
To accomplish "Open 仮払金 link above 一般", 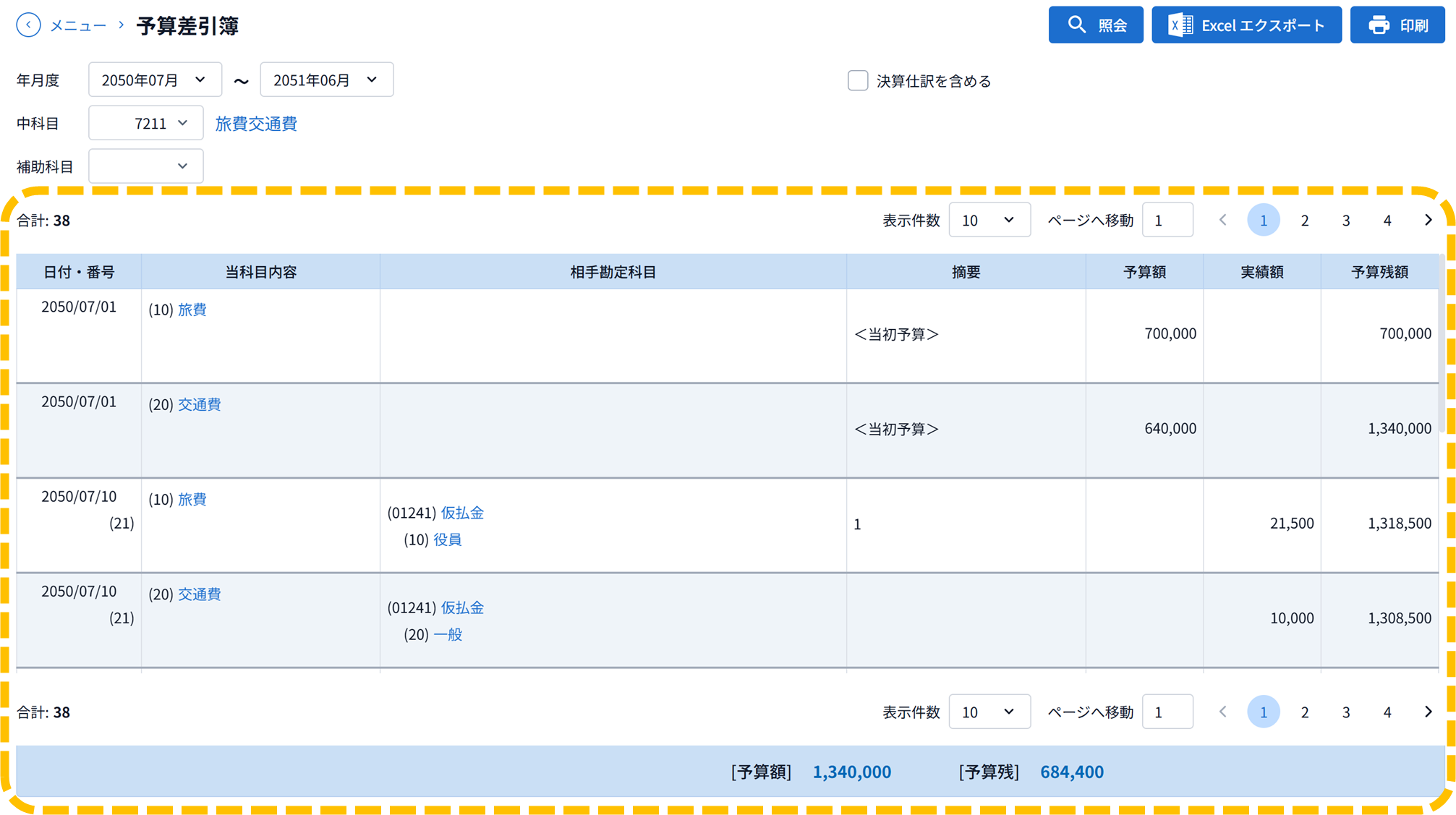I will tap(462, 607).
